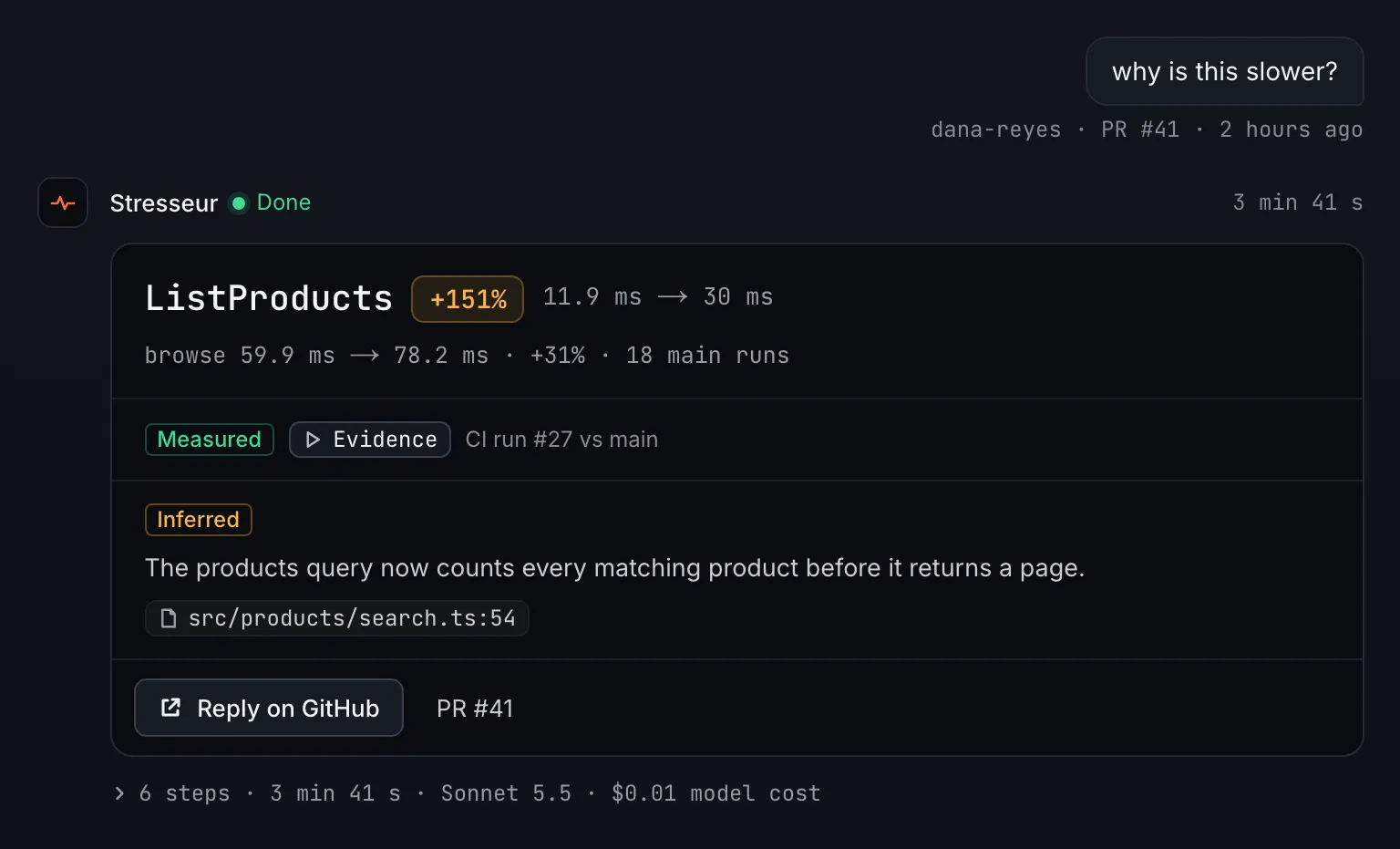Click '30 ms' new latency value
The width and height of the screenshot is (1400, 849).
click(738, 297)
